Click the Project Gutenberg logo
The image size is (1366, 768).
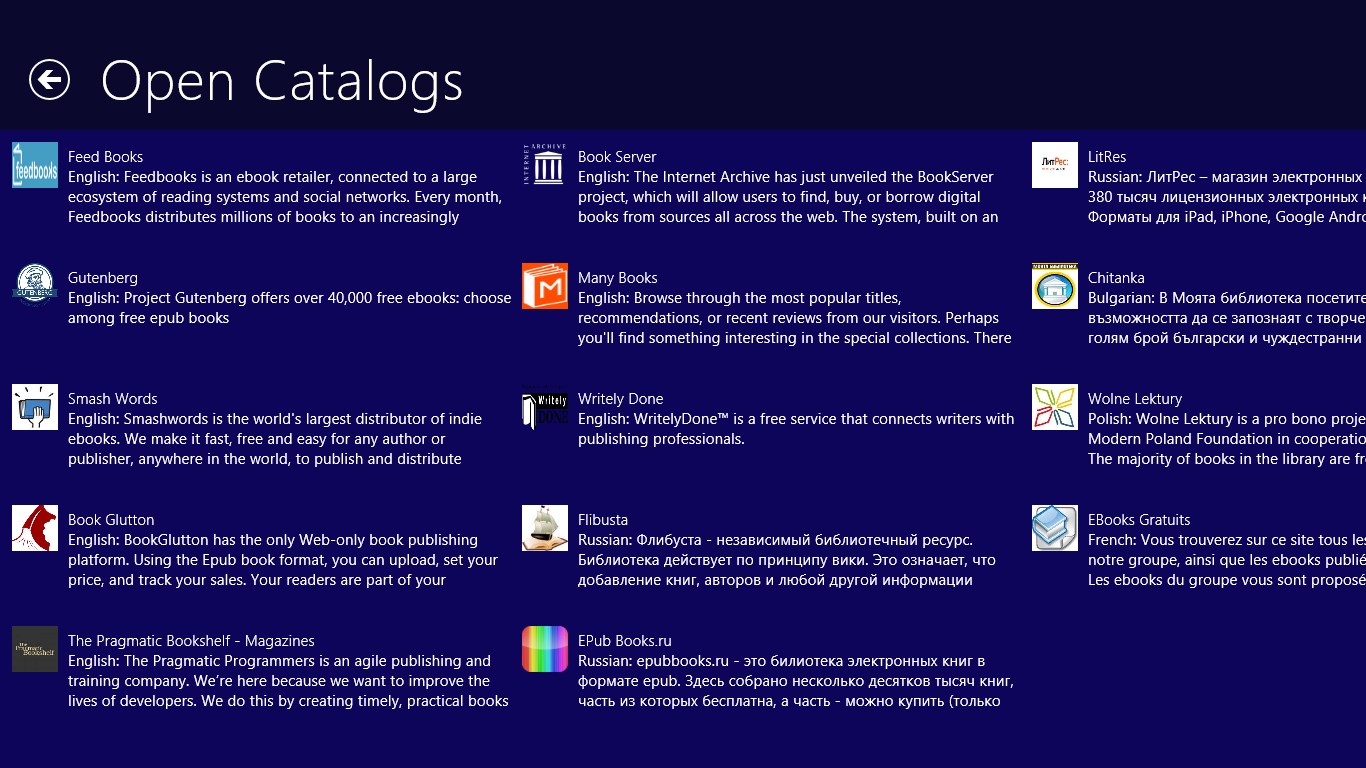pyautogui.click(x=35, y=285)
